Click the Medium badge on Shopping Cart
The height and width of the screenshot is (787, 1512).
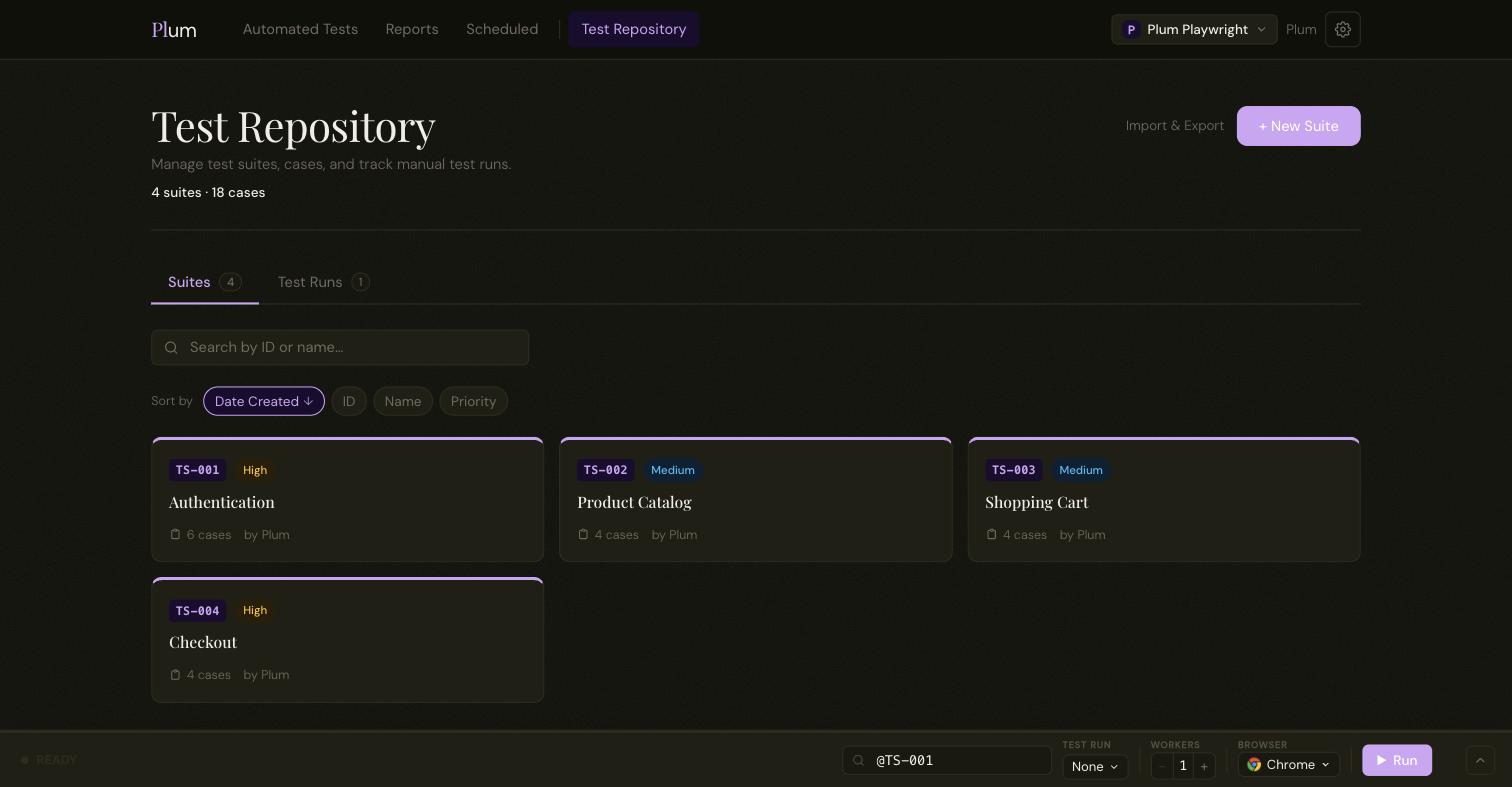point(1081,470)
